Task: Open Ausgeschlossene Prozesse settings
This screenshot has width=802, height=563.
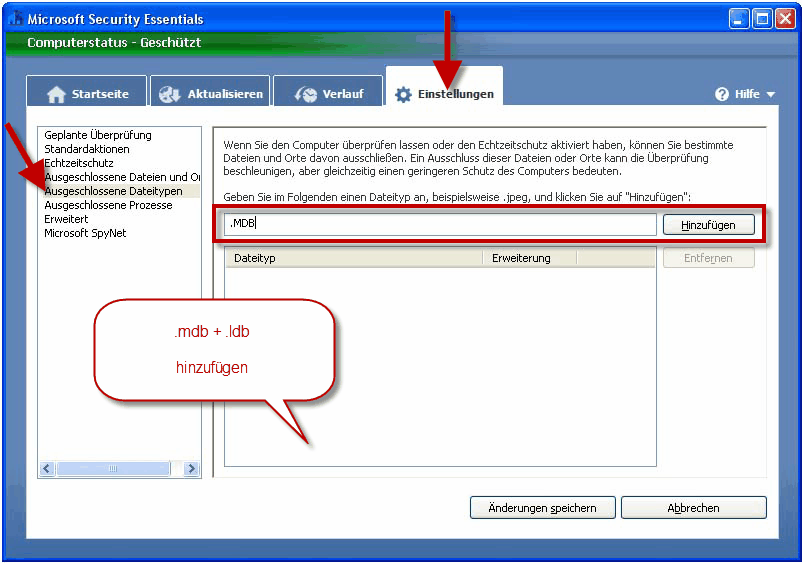Action: pyautogui.click(x=108, y=205)
